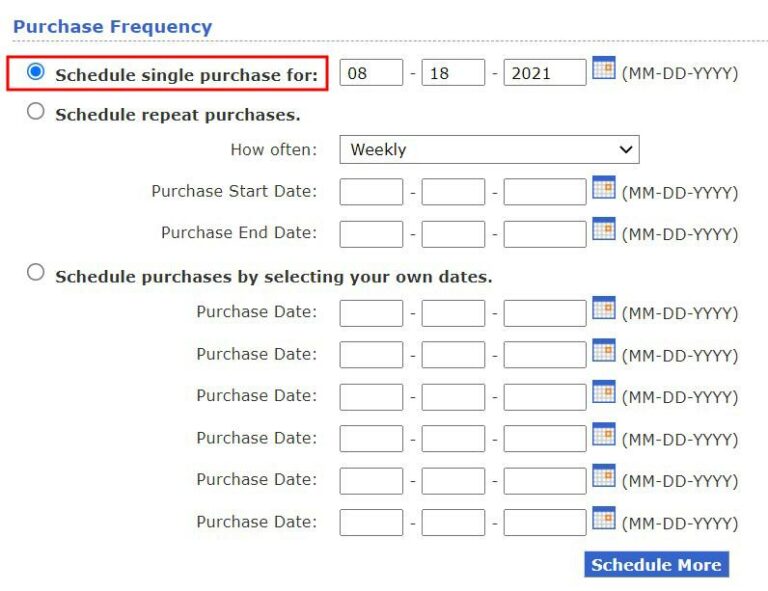Click calendar icon of fifth Purchase Date row
The image size is (768, 591).
(x=603, y=476)
